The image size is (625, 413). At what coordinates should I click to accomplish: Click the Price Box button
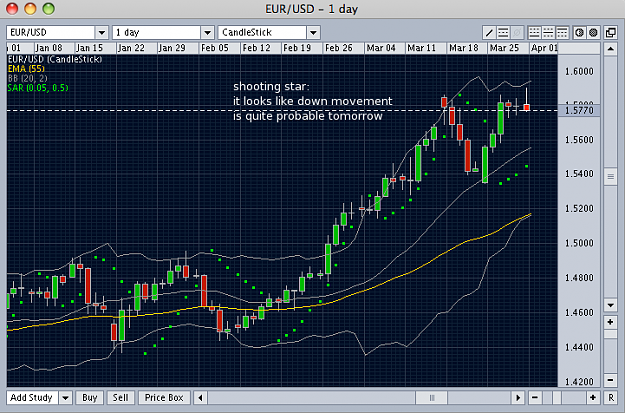coord(164,397)
